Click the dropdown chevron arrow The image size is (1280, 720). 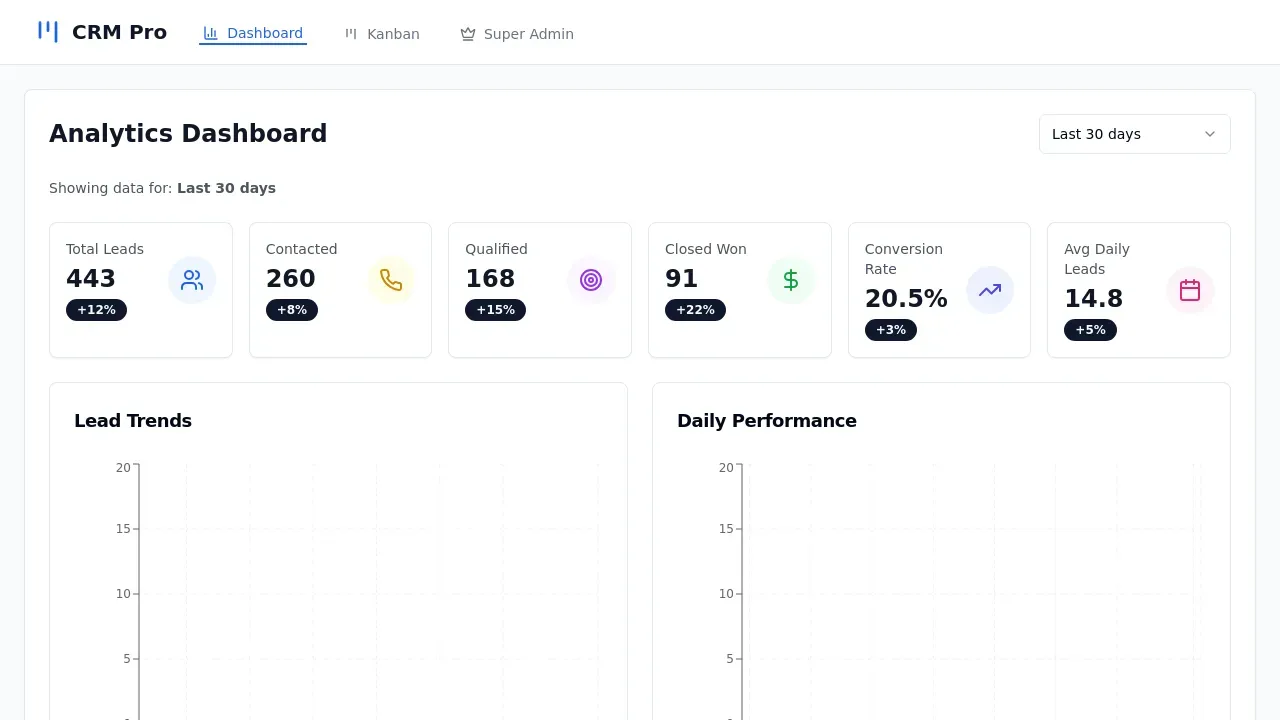click(1210, 133)
